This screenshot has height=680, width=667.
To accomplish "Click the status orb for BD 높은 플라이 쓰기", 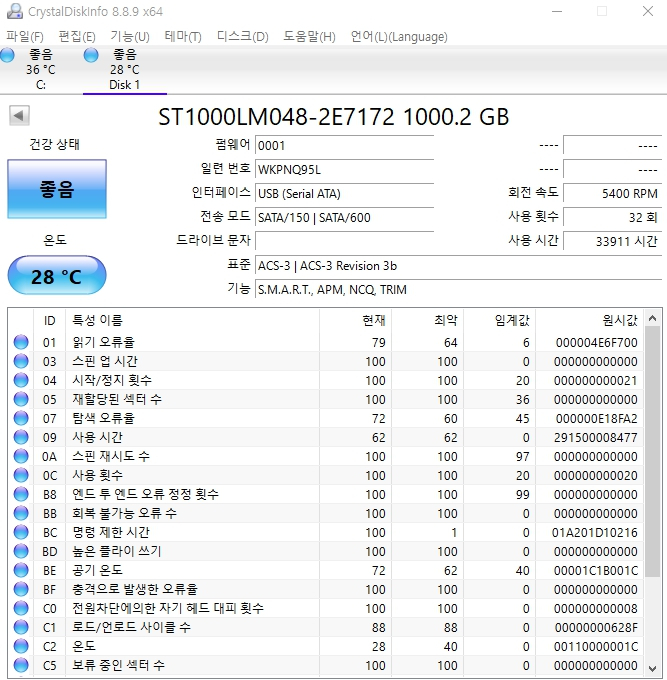I will tap(21, 551).
